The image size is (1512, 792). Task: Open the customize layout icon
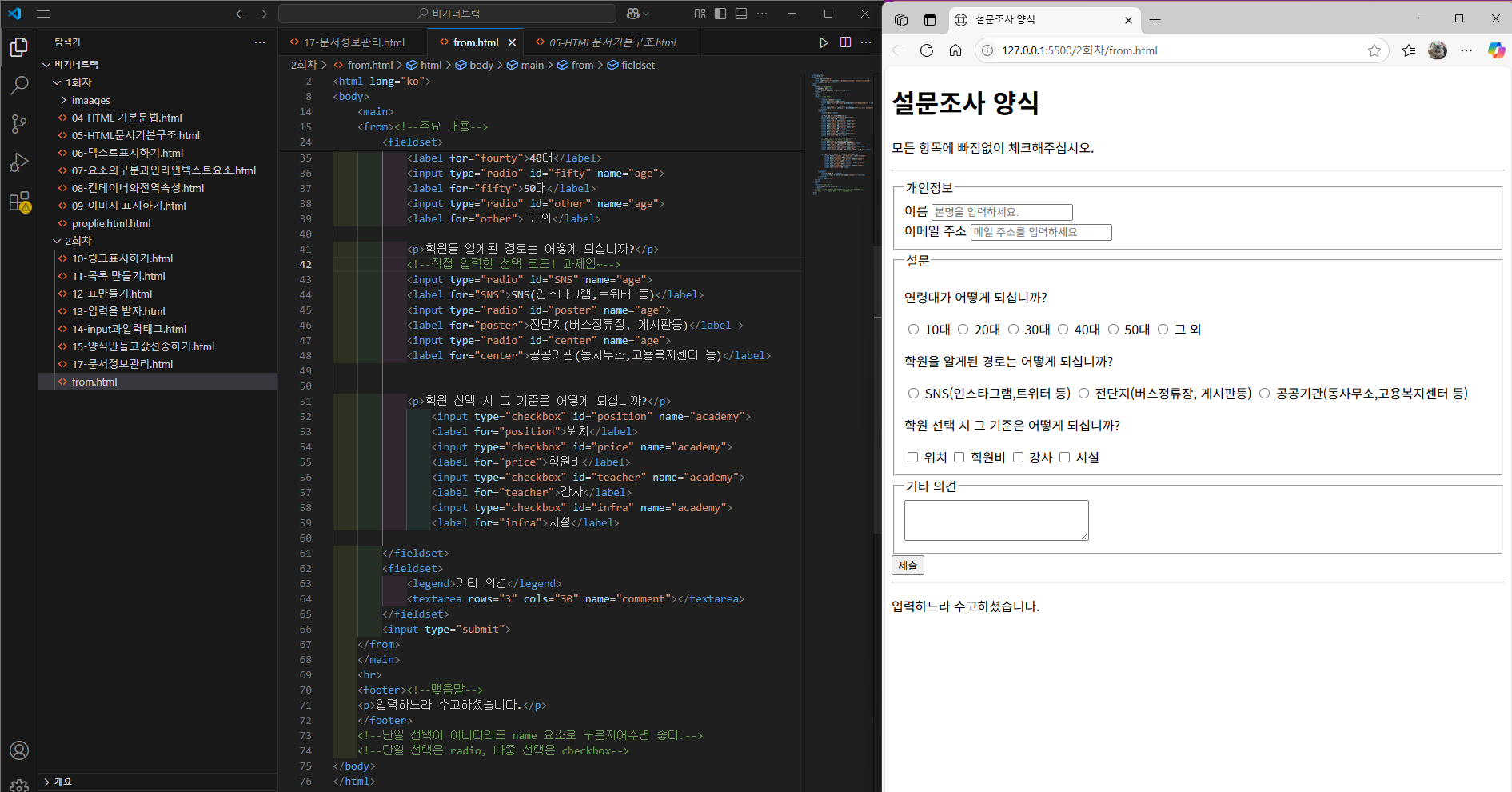(x=700, y=14)
